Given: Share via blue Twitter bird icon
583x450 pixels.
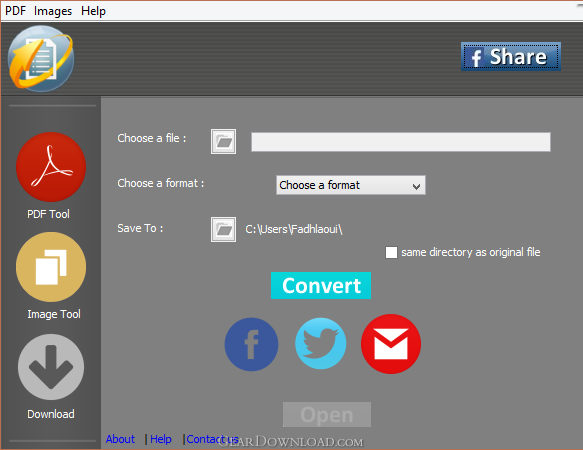Looking at the screenshot, I should point(321,343).
